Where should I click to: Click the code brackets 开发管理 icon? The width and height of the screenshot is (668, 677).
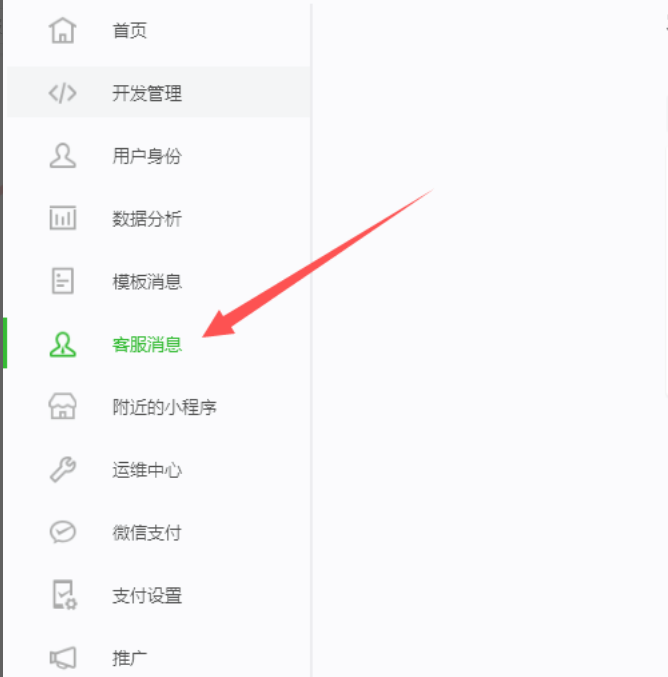[63, 93]
